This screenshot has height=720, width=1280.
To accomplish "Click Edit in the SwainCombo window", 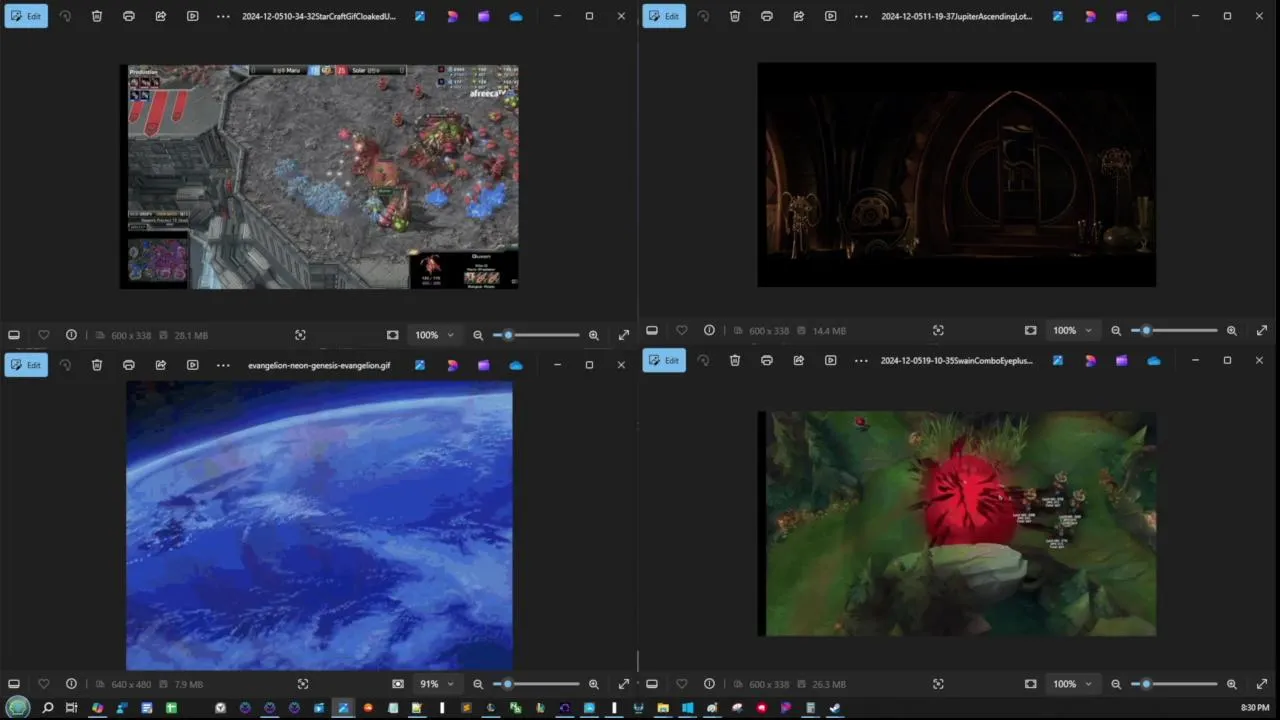I will 664,360.
